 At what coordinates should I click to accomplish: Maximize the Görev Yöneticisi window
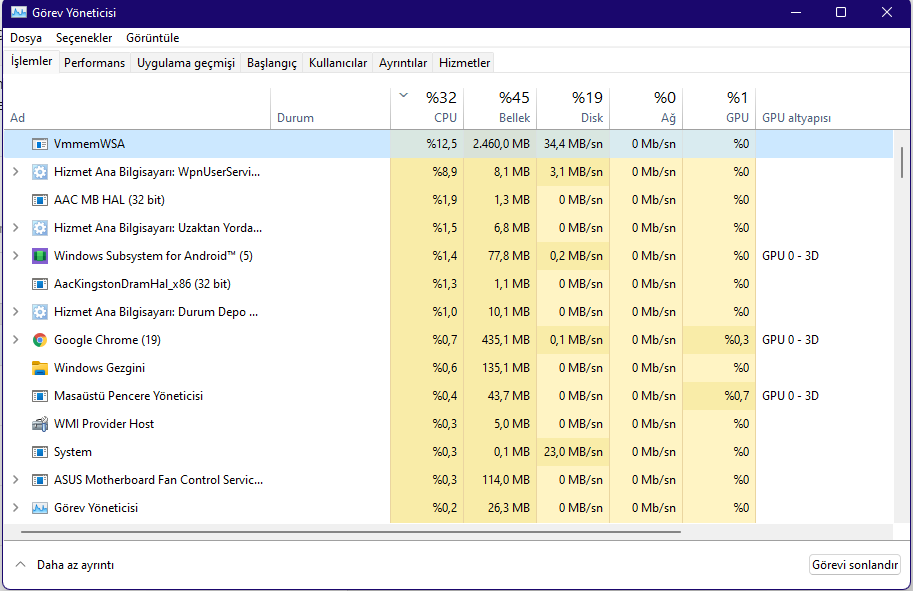point(841,12)
